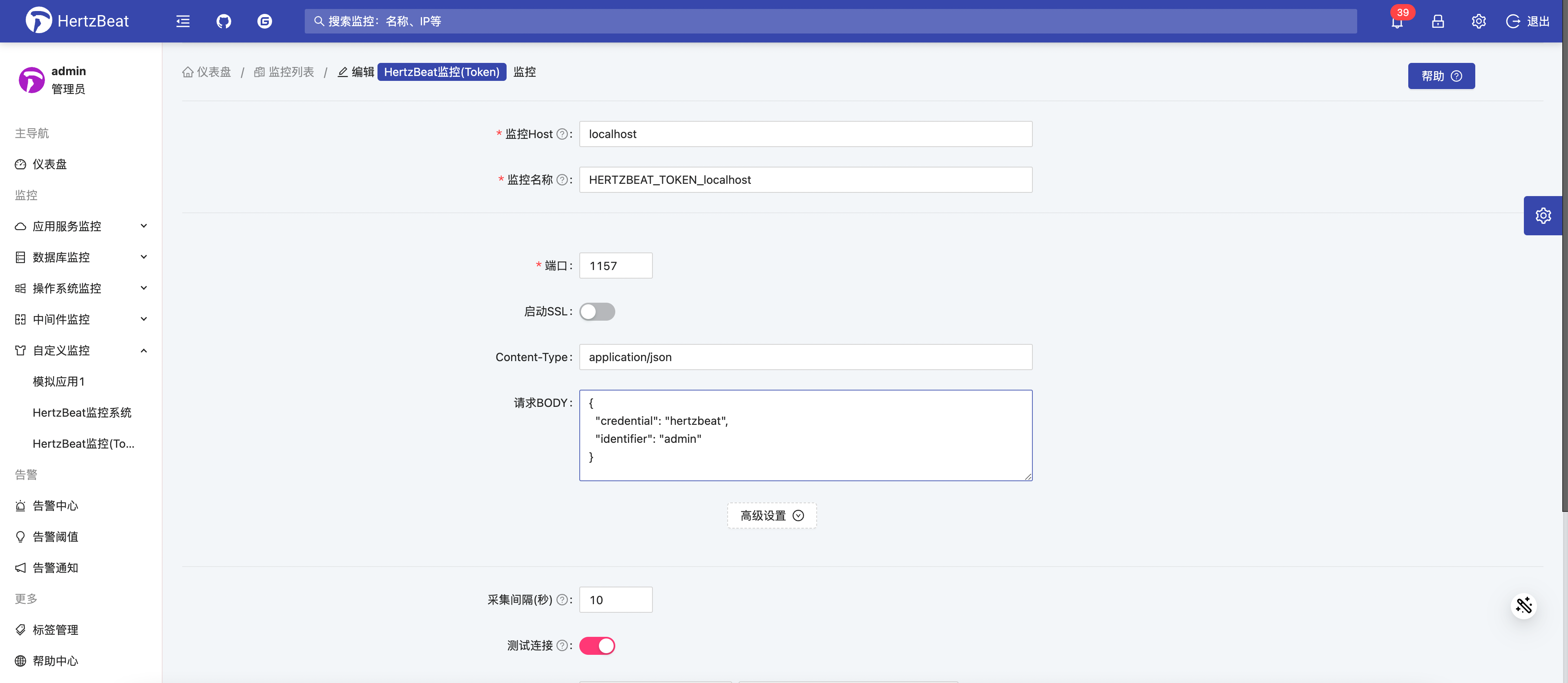The width and height of the screenshot is (1568, 683).
Task: Open notifications bell with 39 badge
Action: click(1396, 22)
